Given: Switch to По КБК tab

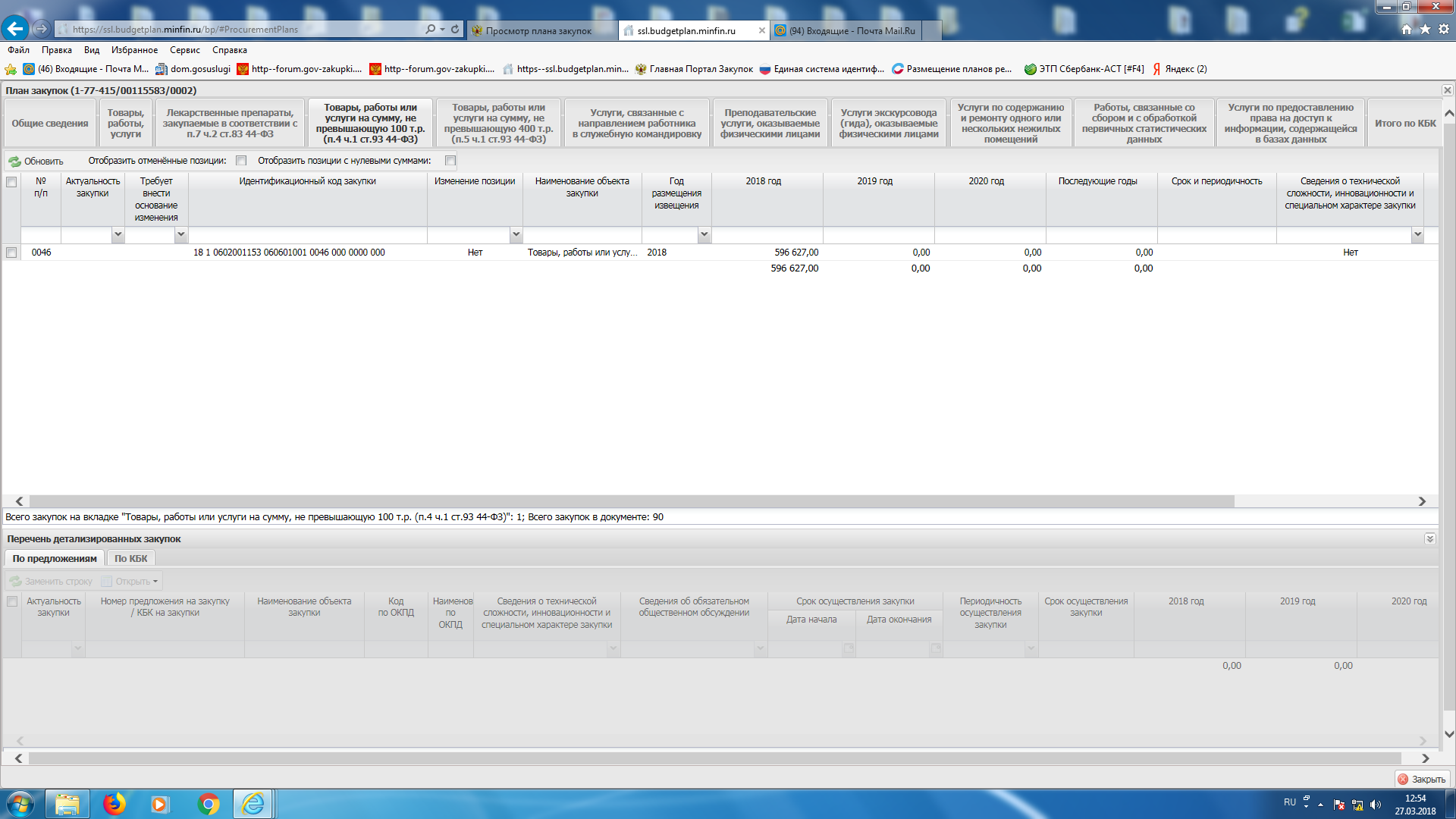Looking at the screenshot, I should [130, 559].
